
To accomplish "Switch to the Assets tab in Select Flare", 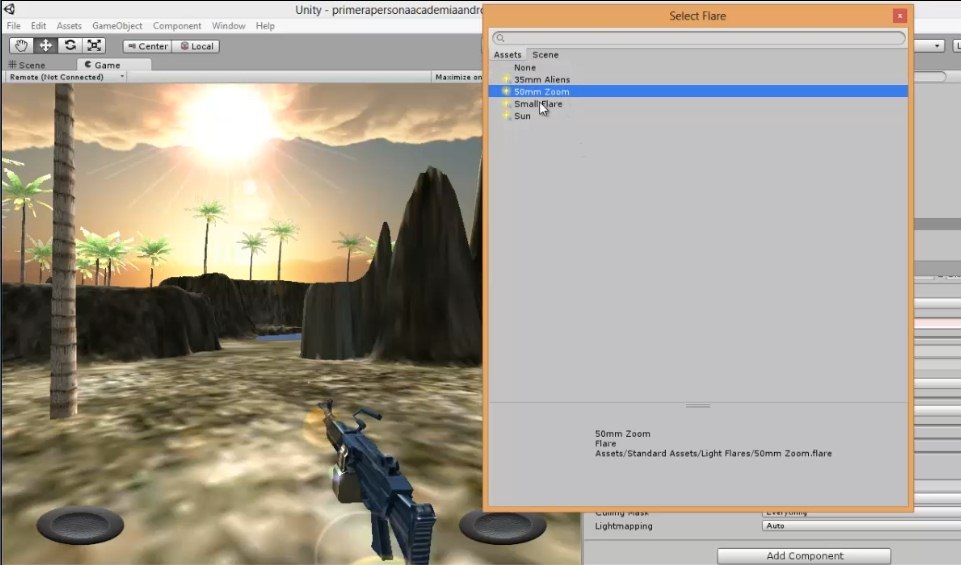I will (507, 55).
